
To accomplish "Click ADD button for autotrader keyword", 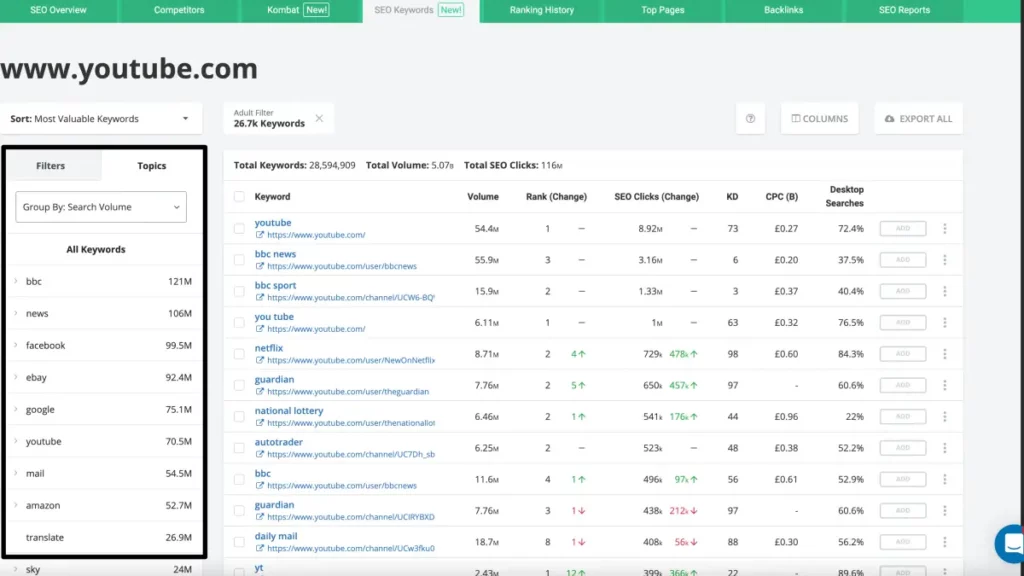I will [x=903, y=448].
